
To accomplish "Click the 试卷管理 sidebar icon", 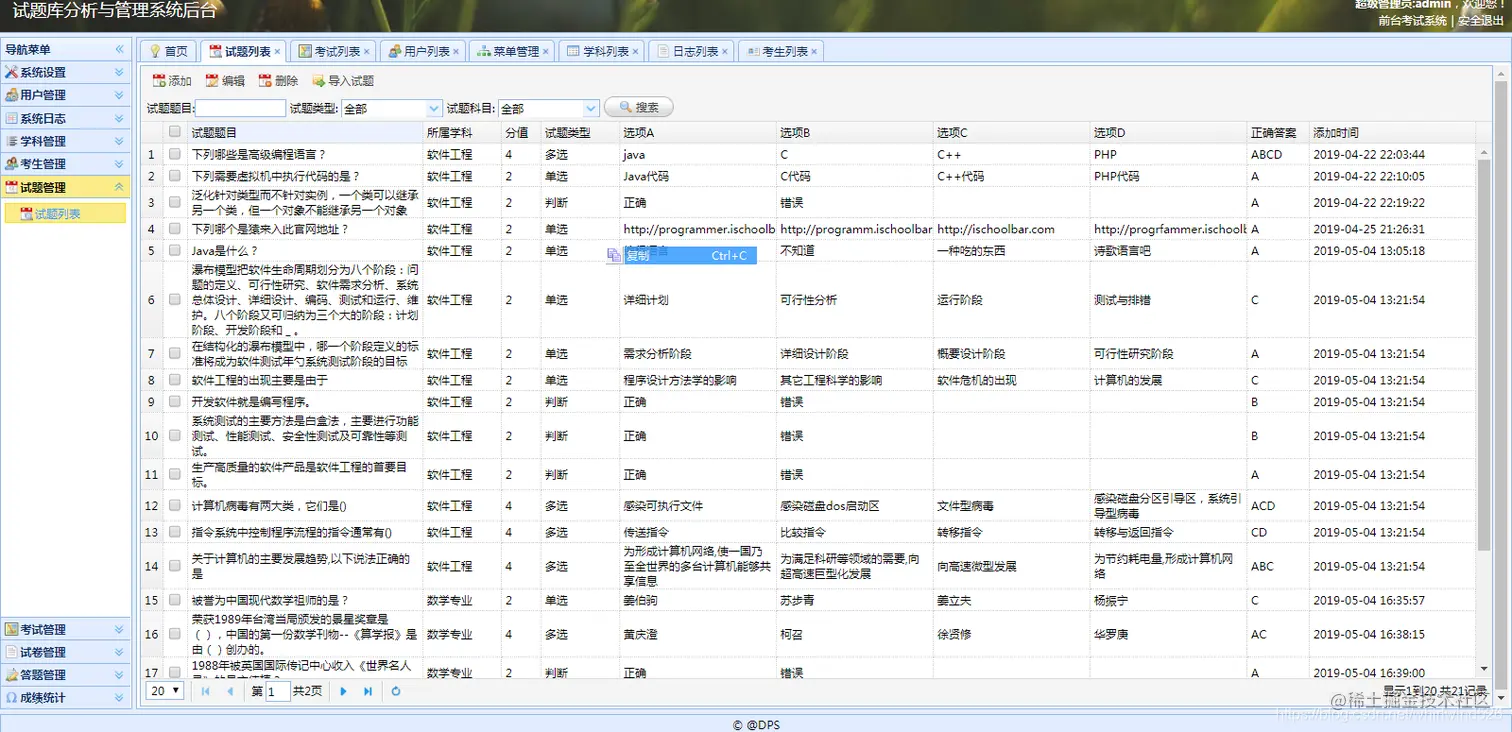I will click(x=11, y=652).
